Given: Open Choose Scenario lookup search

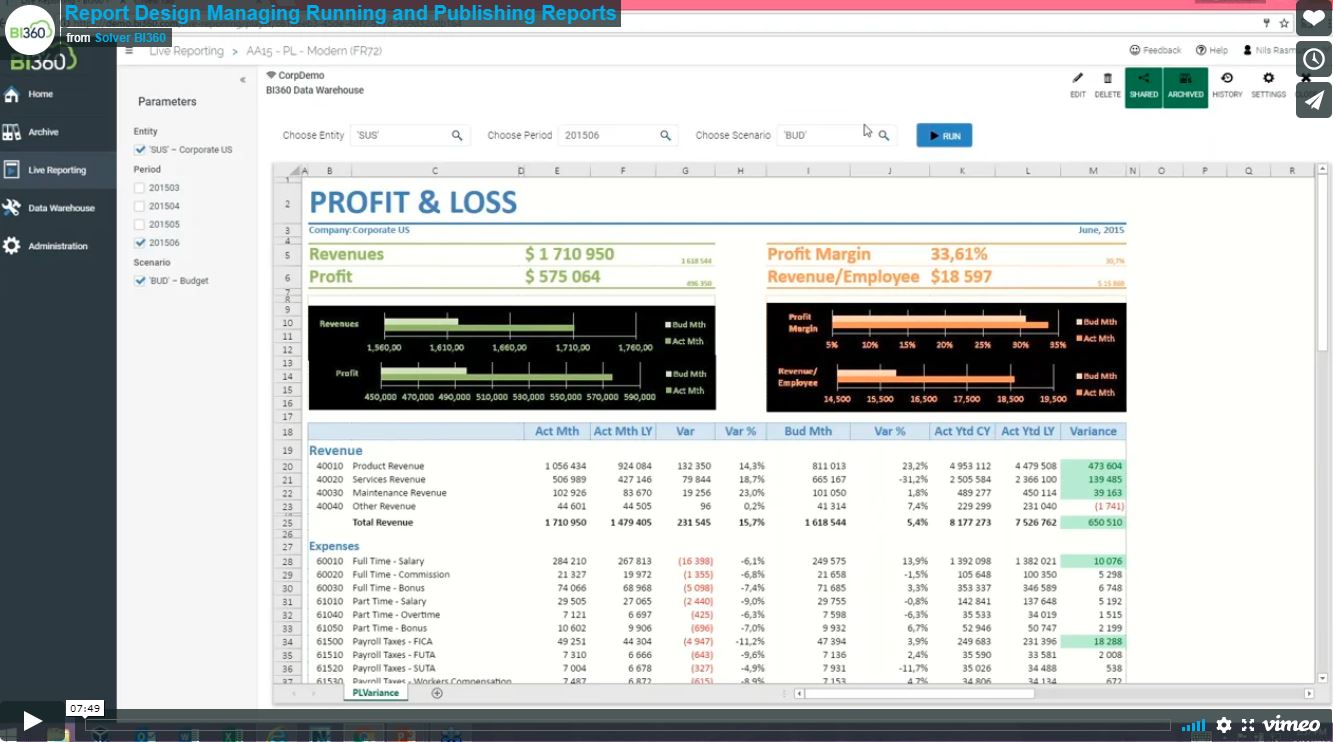Looking at the screenshot, I should point(884,135).
